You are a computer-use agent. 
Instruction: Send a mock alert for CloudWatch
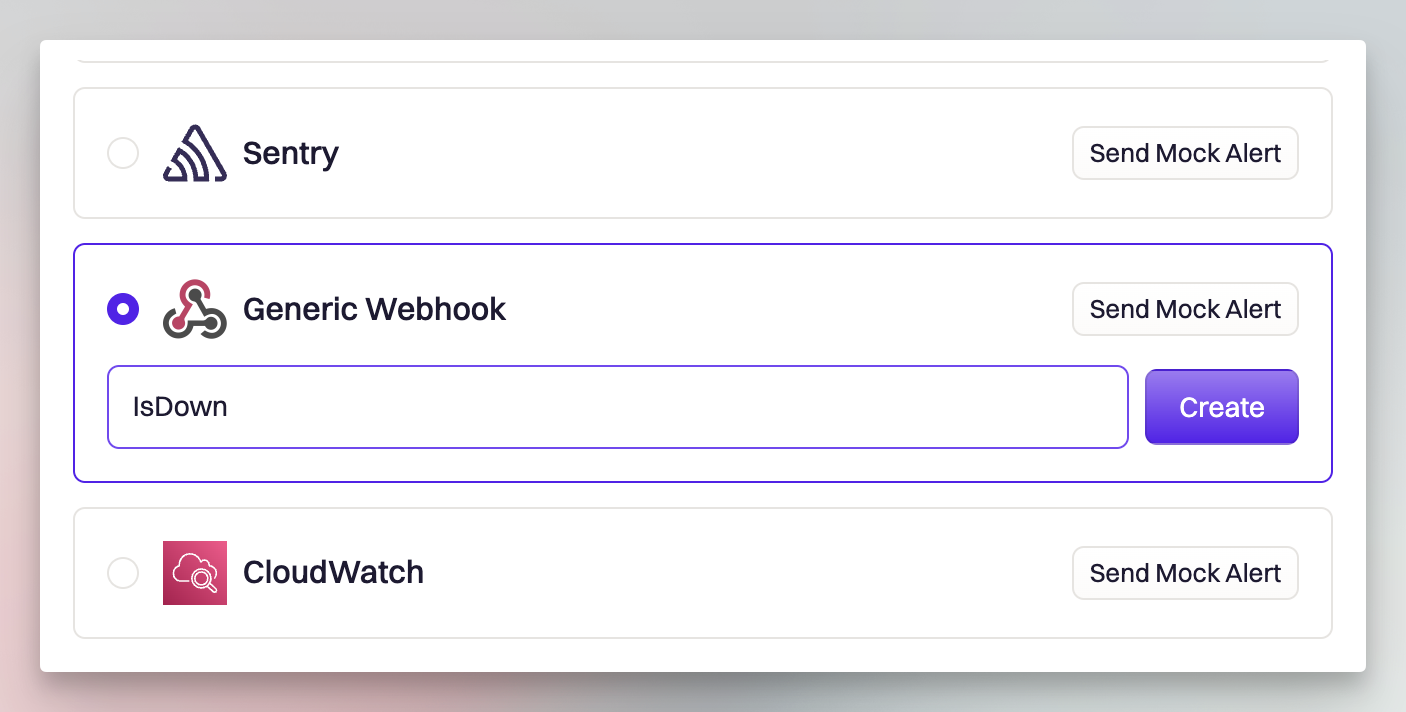pyautogui.click(x=1185, y=573)
